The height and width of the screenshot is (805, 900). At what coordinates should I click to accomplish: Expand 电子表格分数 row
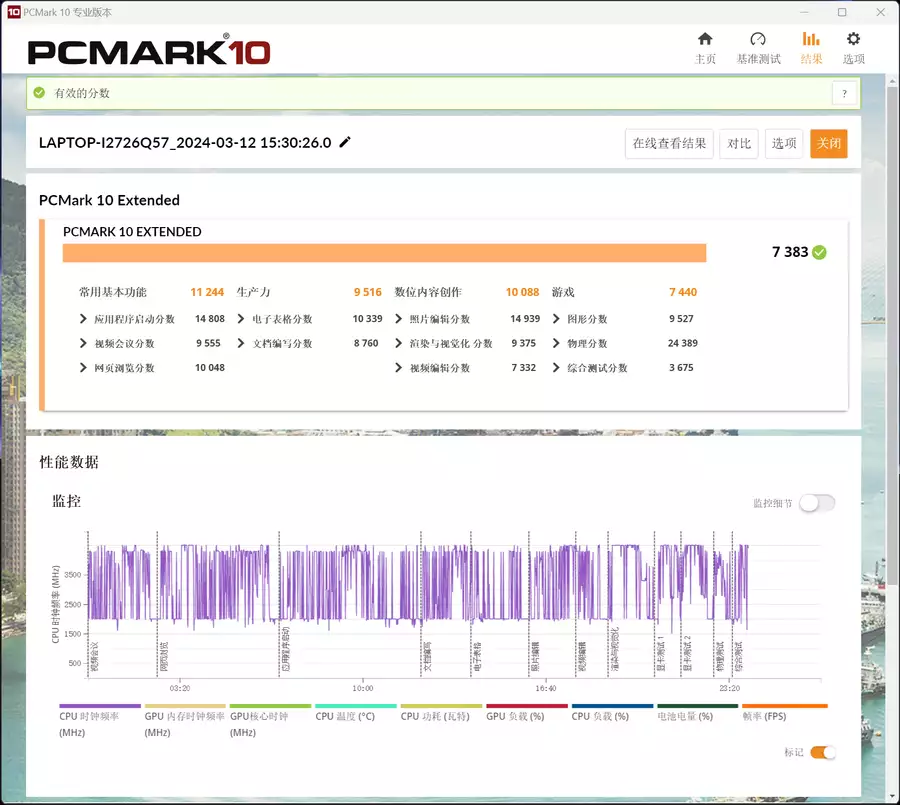tap(241, 319)
